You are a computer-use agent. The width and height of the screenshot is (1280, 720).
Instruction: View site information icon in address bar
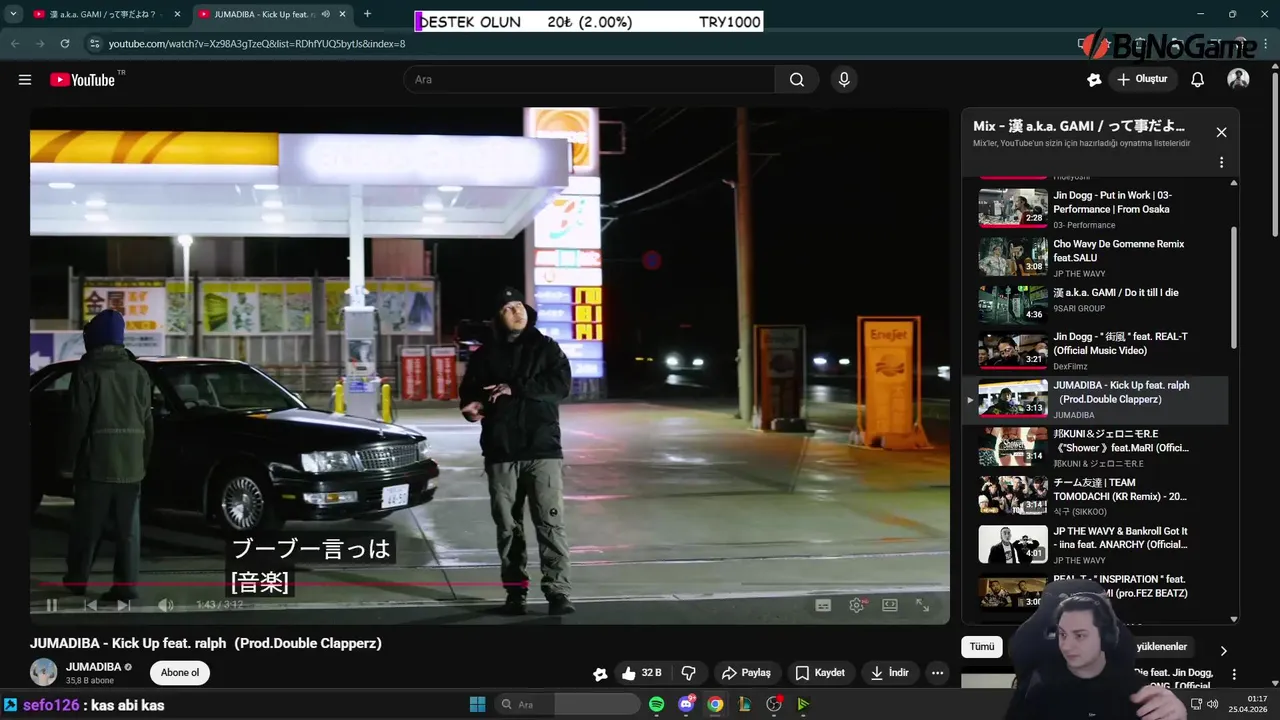click(x=95, y=44)
